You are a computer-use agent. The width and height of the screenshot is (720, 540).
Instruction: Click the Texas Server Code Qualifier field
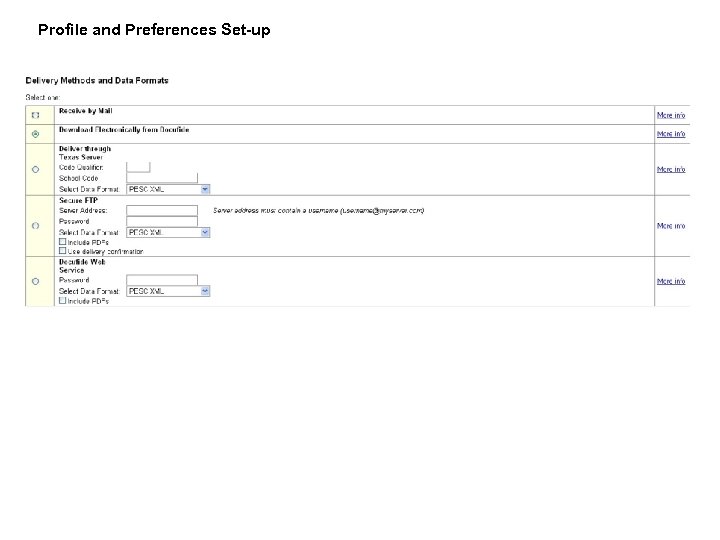coord(138,167)
